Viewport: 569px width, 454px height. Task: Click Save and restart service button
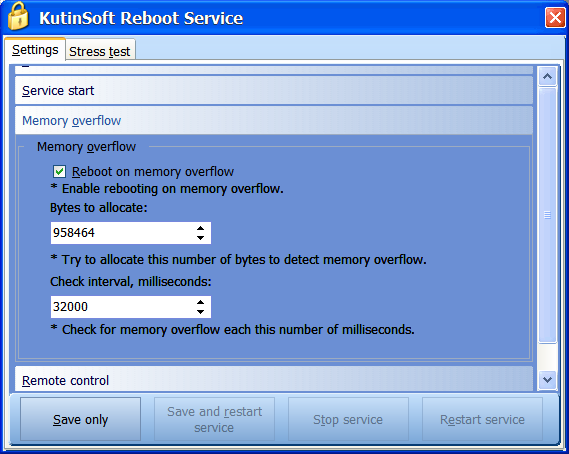(x=214, y=419)
